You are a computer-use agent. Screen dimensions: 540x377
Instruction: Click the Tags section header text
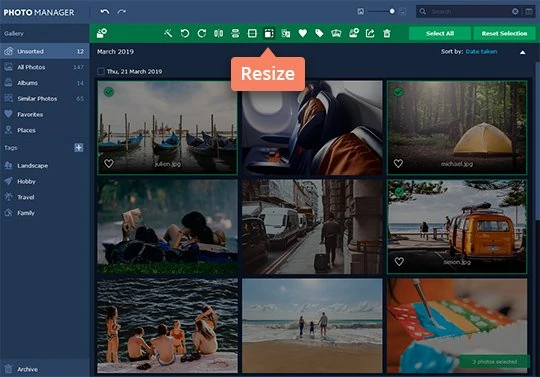click(x=11, y=148)
